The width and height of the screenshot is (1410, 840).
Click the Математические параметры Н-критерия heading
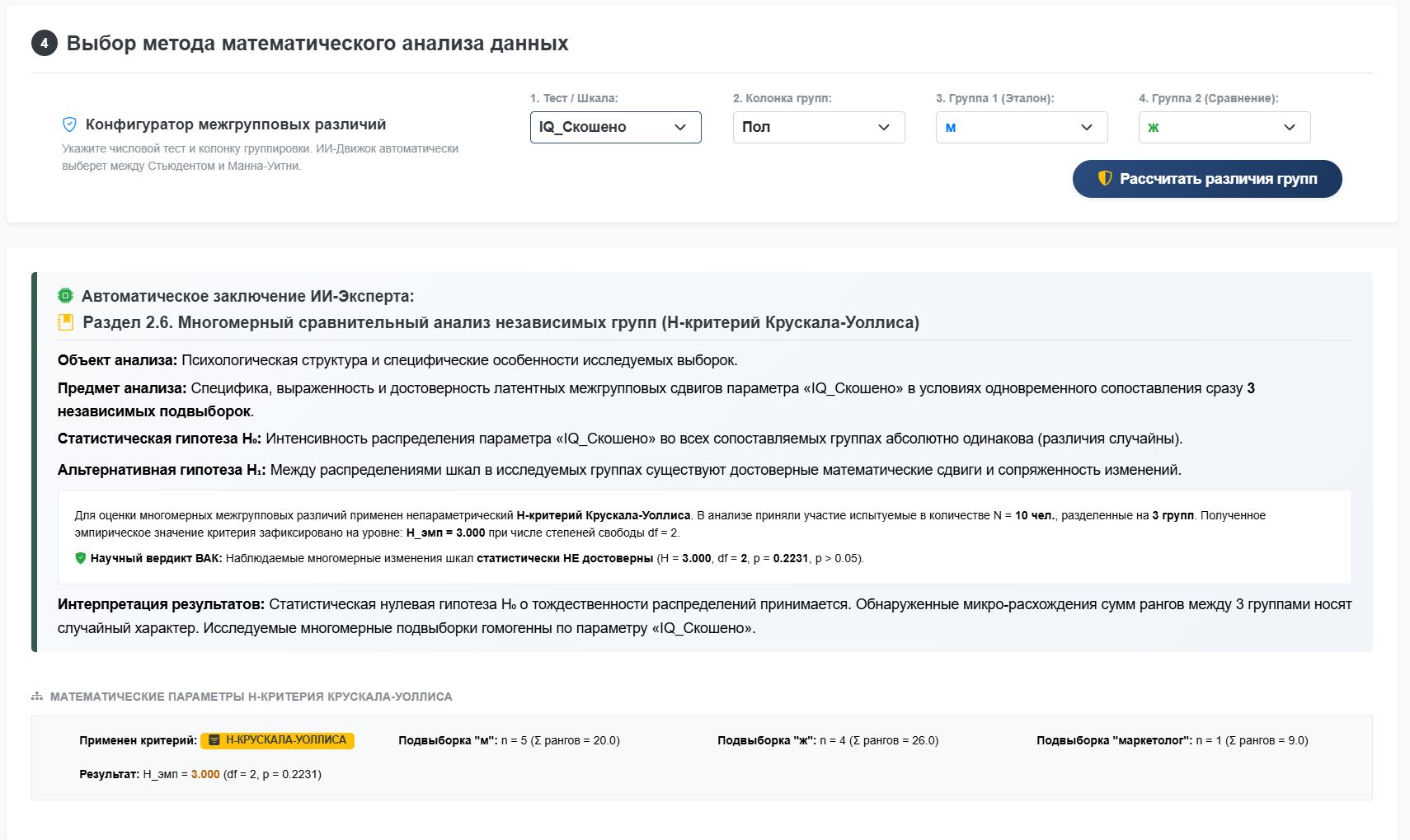251,697
